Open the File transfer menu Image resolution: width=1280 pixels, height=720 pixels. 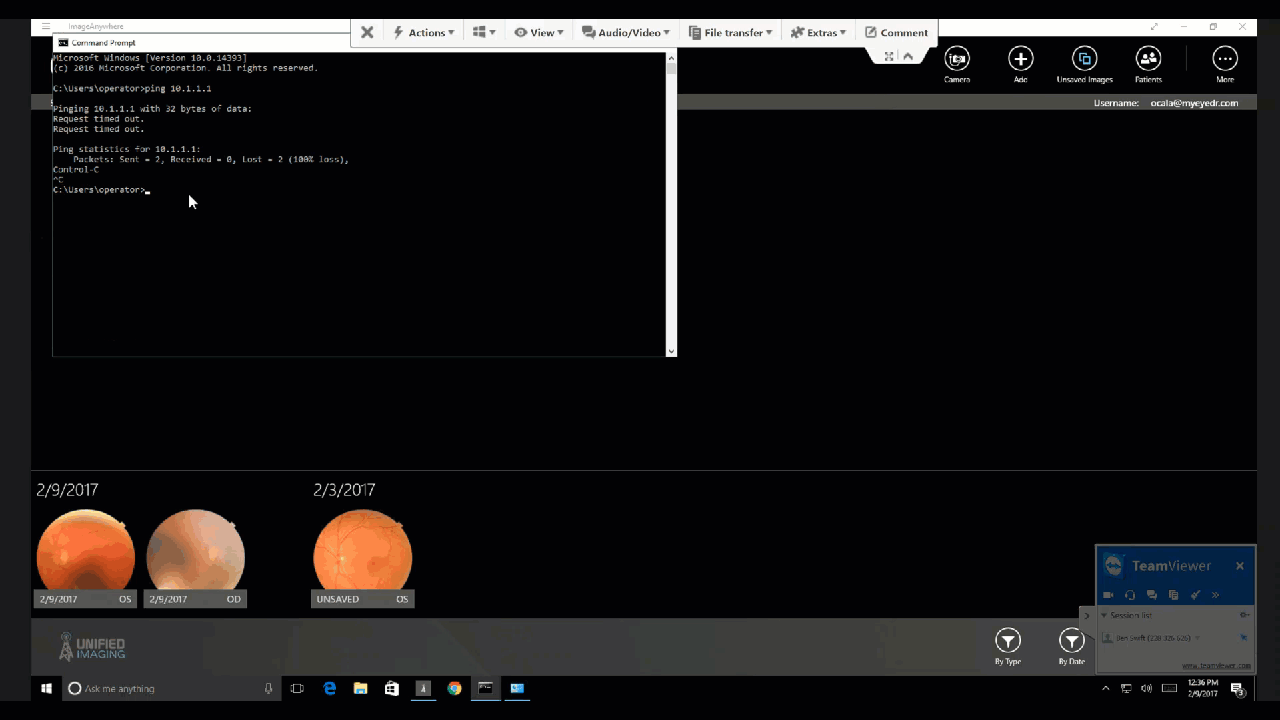(x=731, y=32)
